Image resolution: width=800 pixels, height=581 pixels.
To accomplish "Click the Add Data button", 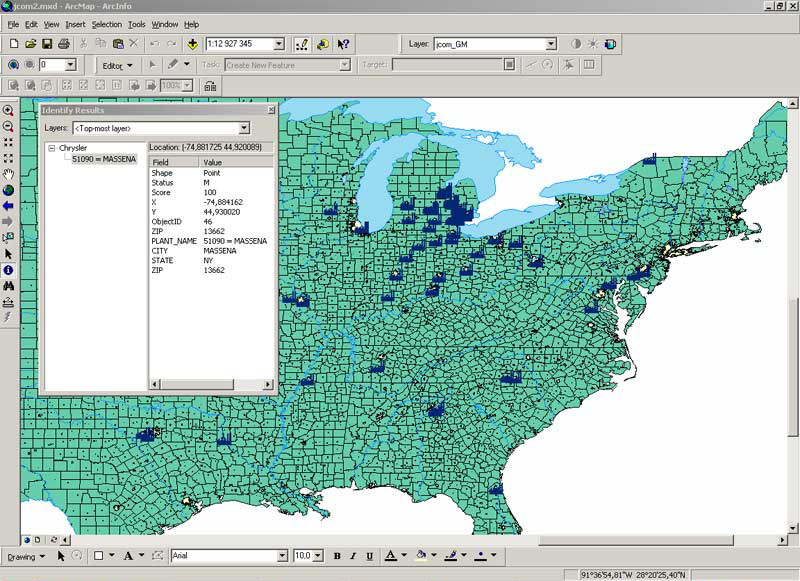I will [x=190, y=44].
